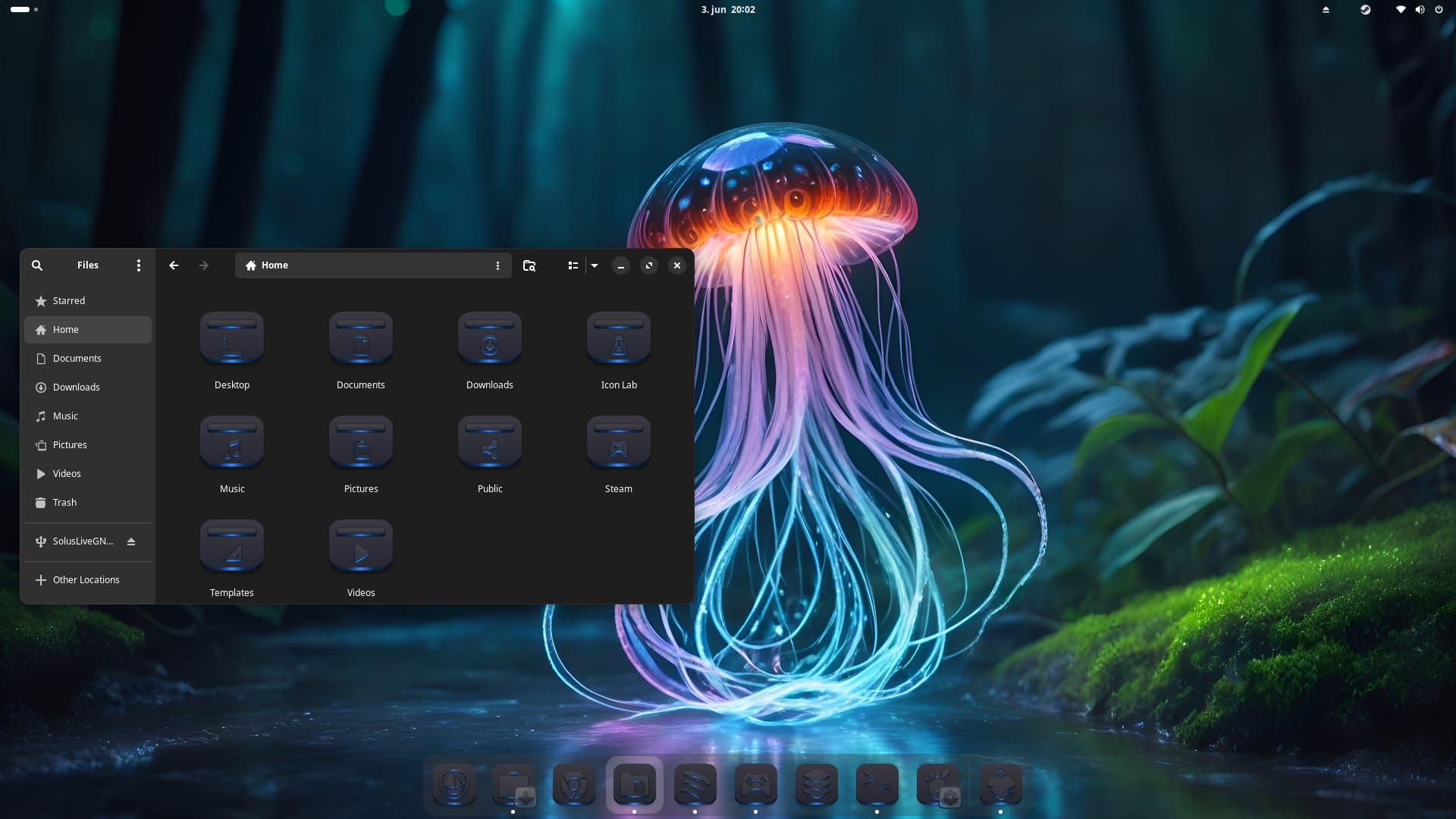1456x819 pixels.
Task: Select the Documents folder icon in grid
Action: point(361,337)
